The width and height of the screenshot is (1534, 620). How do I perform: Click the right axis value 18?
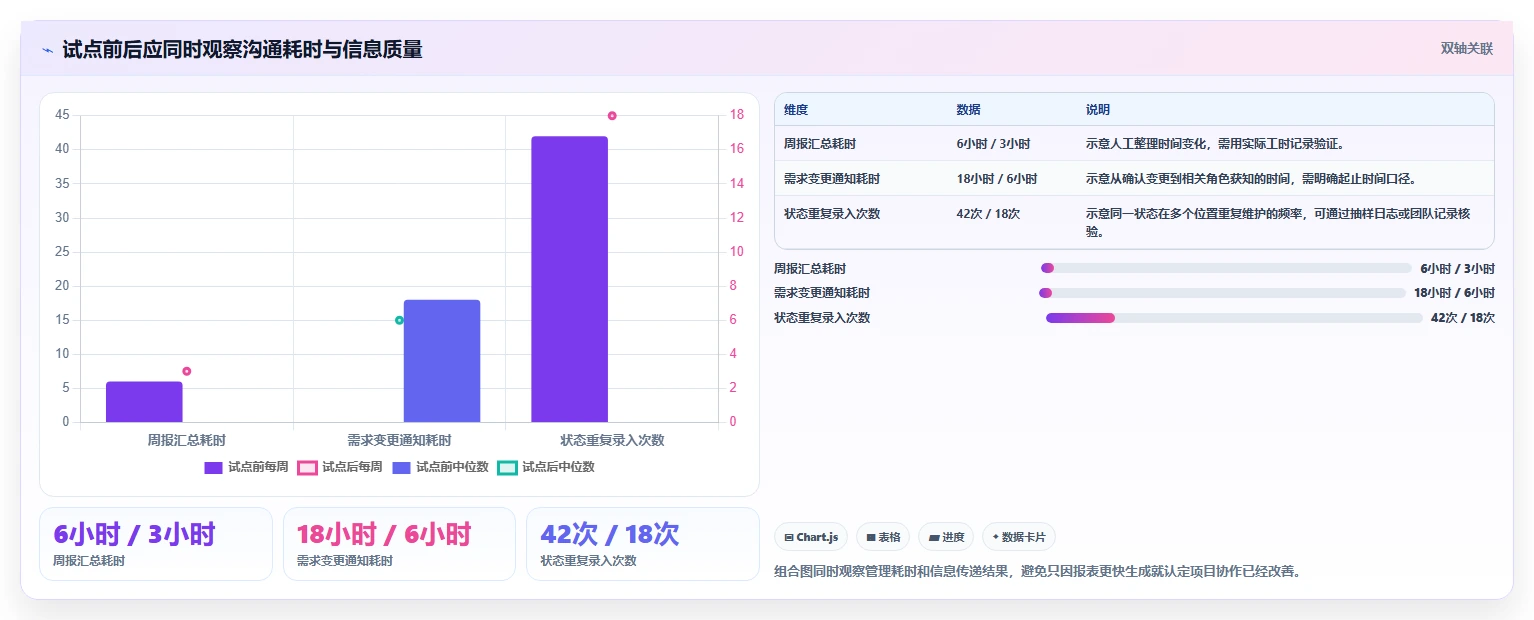[736, 115]
